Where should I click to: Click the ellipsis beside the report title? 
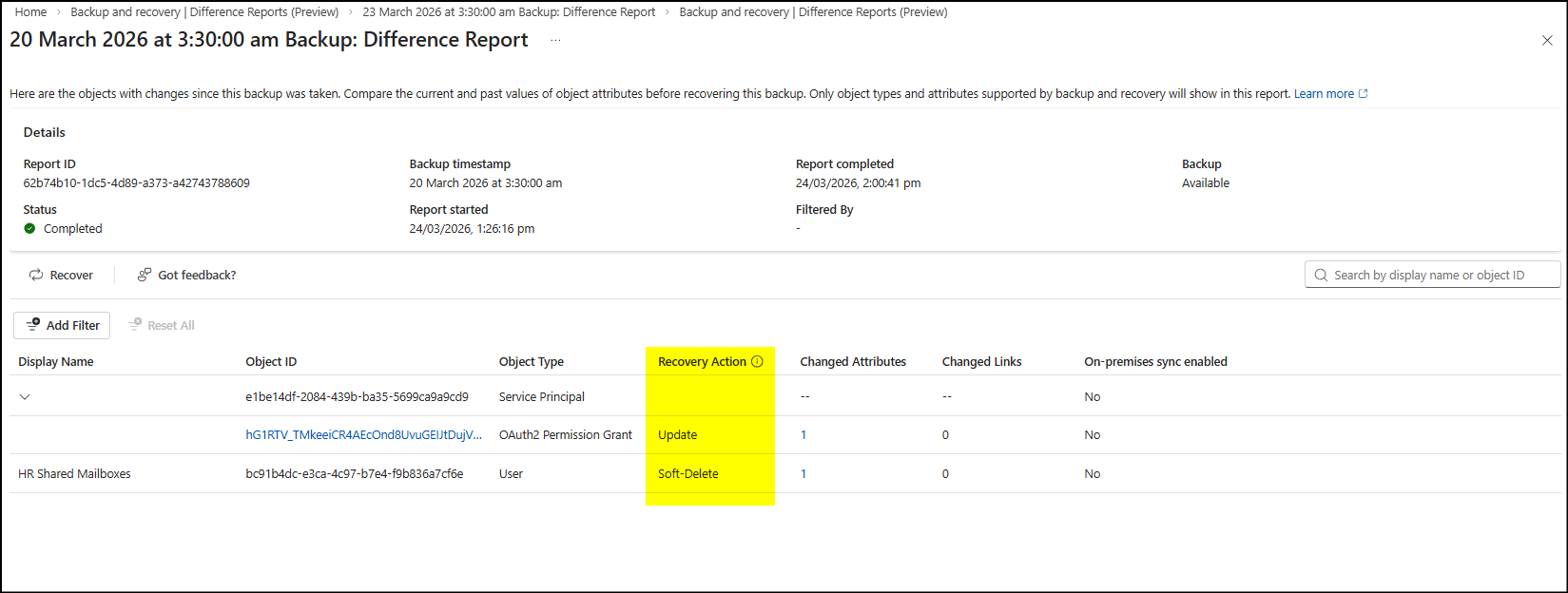tap(555, 40)
